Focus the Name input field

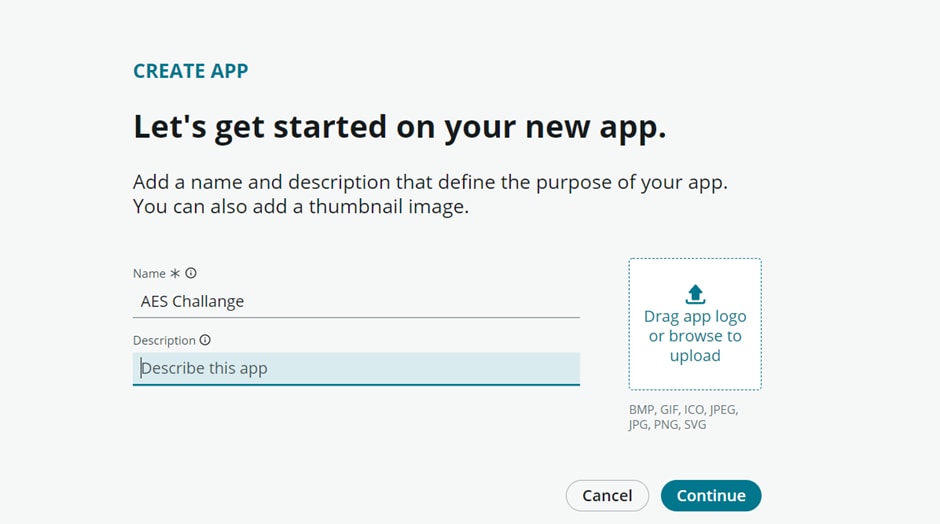pyautogui.click(x=356, y=301)
